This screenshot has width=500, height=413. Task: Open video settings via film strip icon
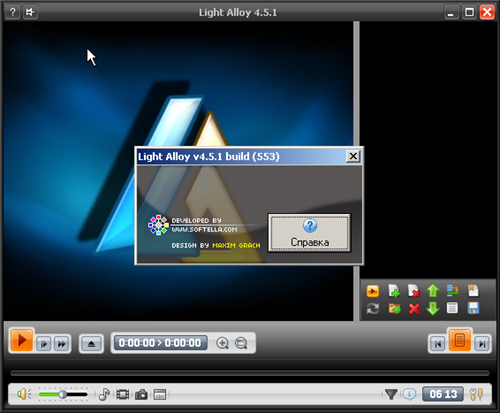tap(123, 395)
